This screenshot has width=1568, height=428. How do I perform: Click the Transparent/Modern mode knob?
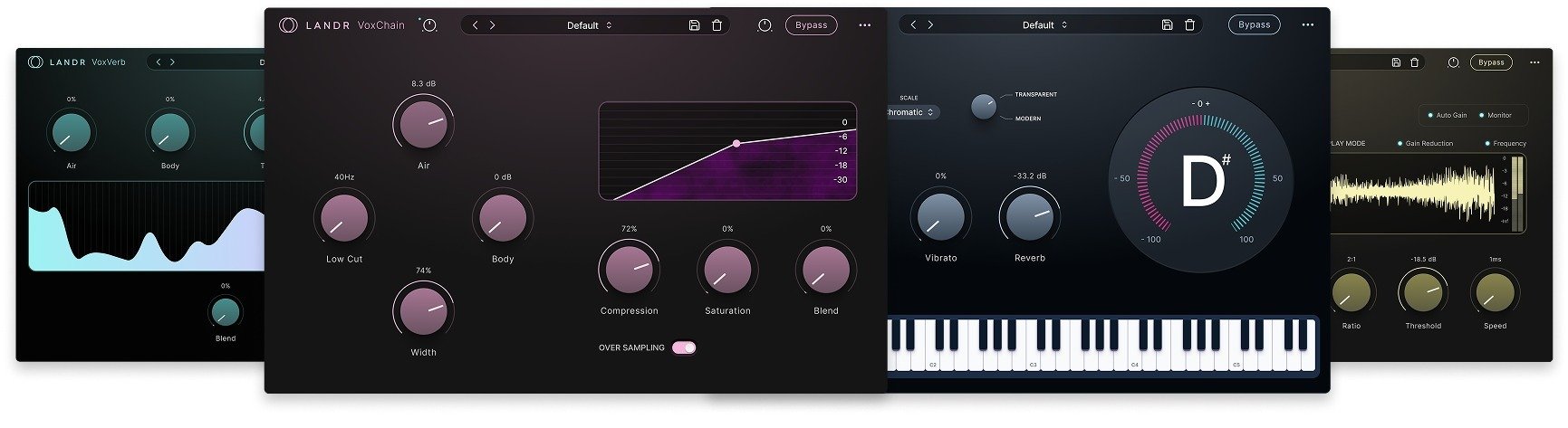[x=983, y=107]
